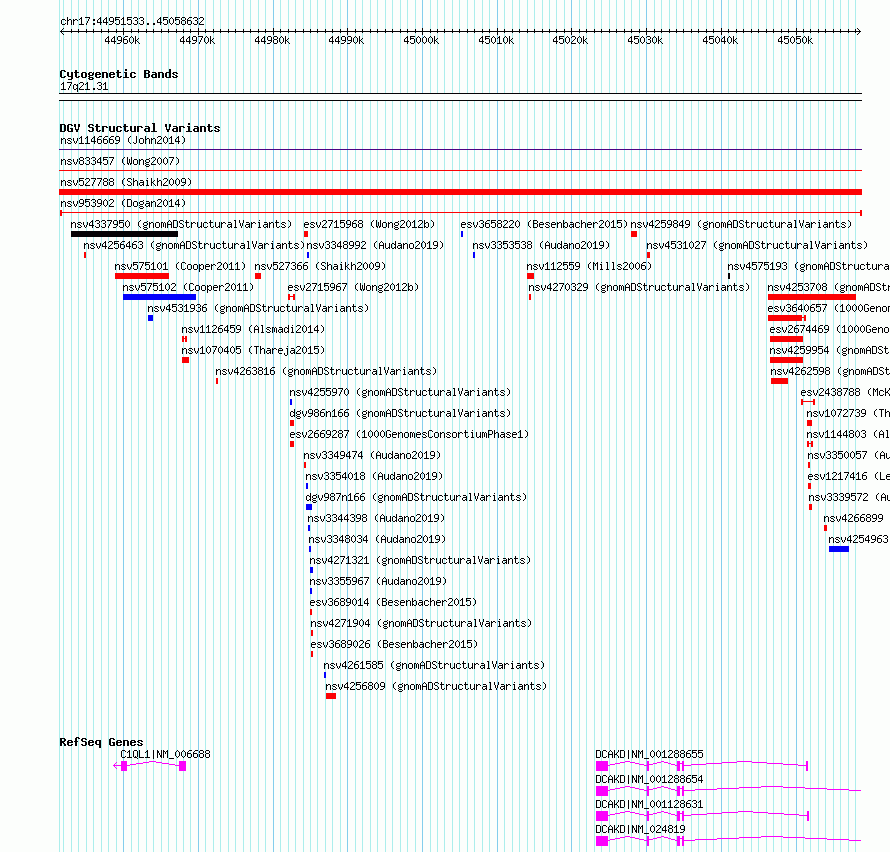This screenshot has width=890, height=852.
Task: Click DCAKD|NM_024819 transcript label
Action: click(x=640, y=829)
